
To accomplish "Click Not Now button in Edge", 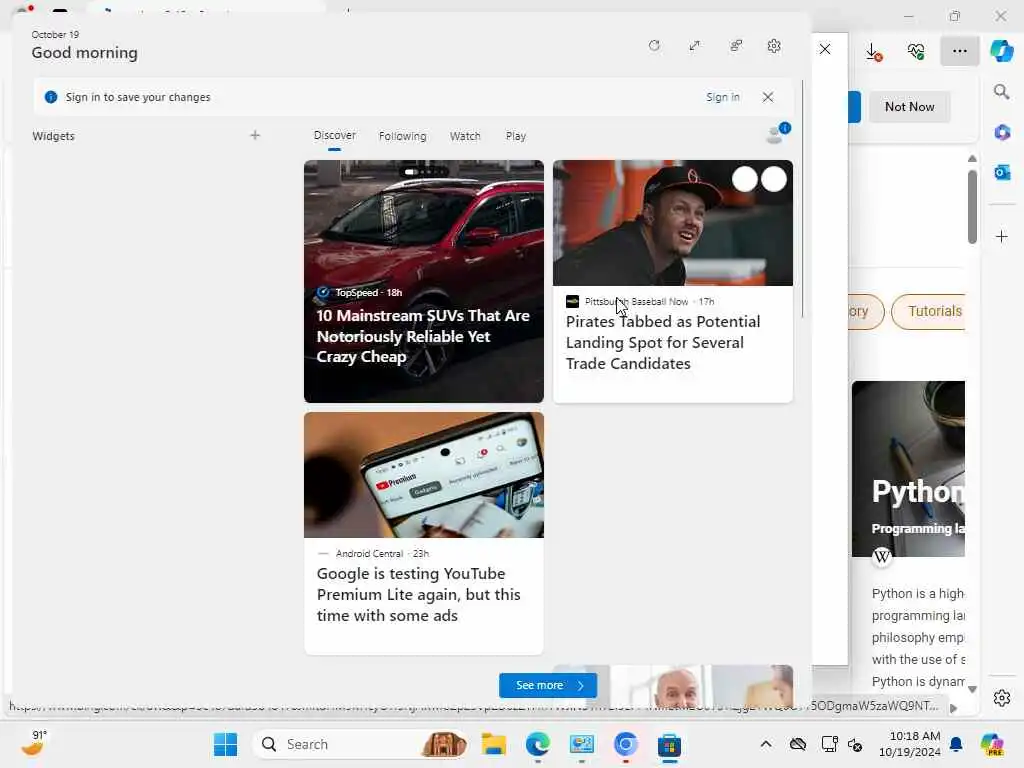I will pyautogui.click(x=909, y=106).
